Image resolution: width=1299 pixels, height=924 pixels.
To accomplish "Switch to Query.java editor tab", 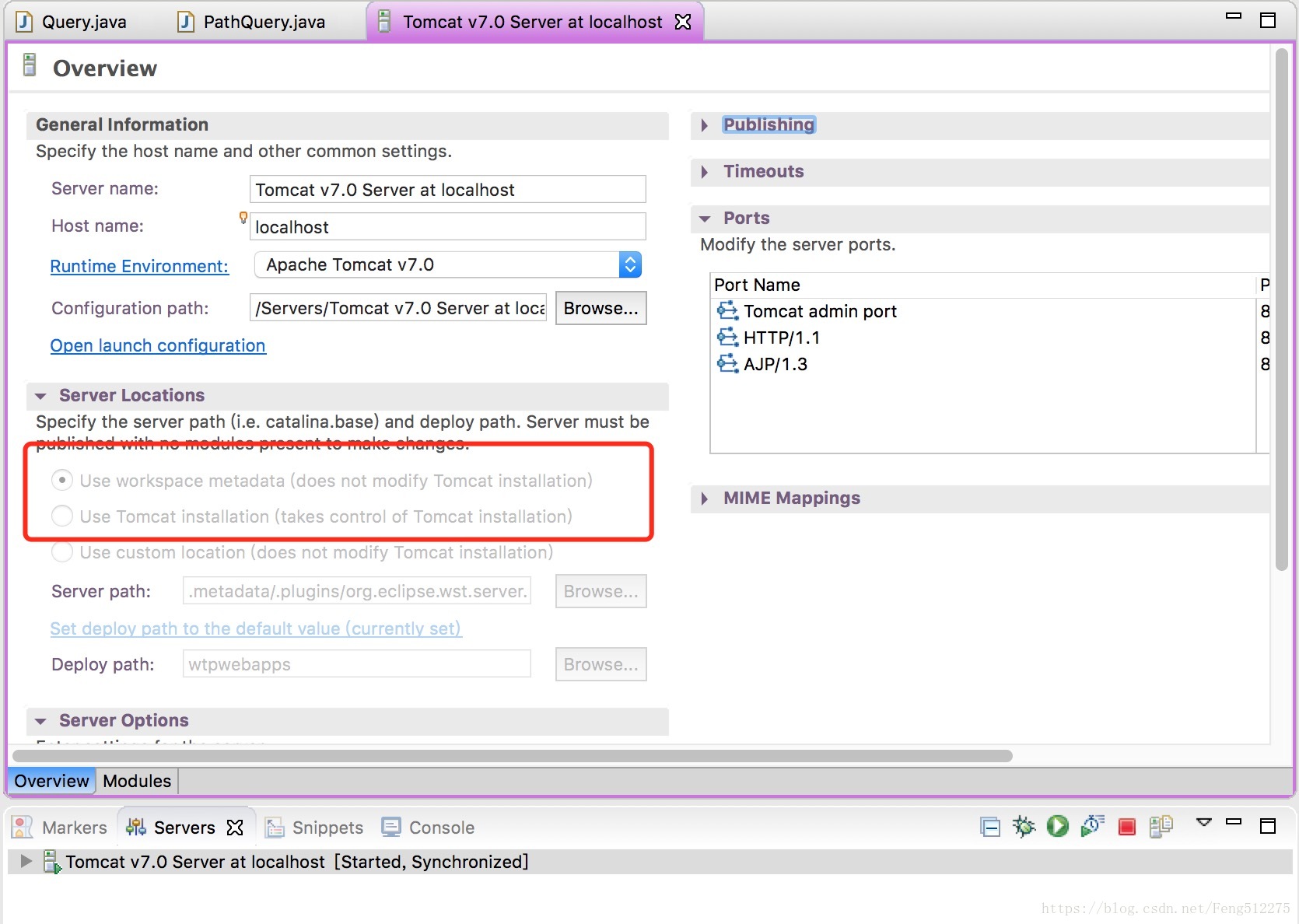I will 72,22.
